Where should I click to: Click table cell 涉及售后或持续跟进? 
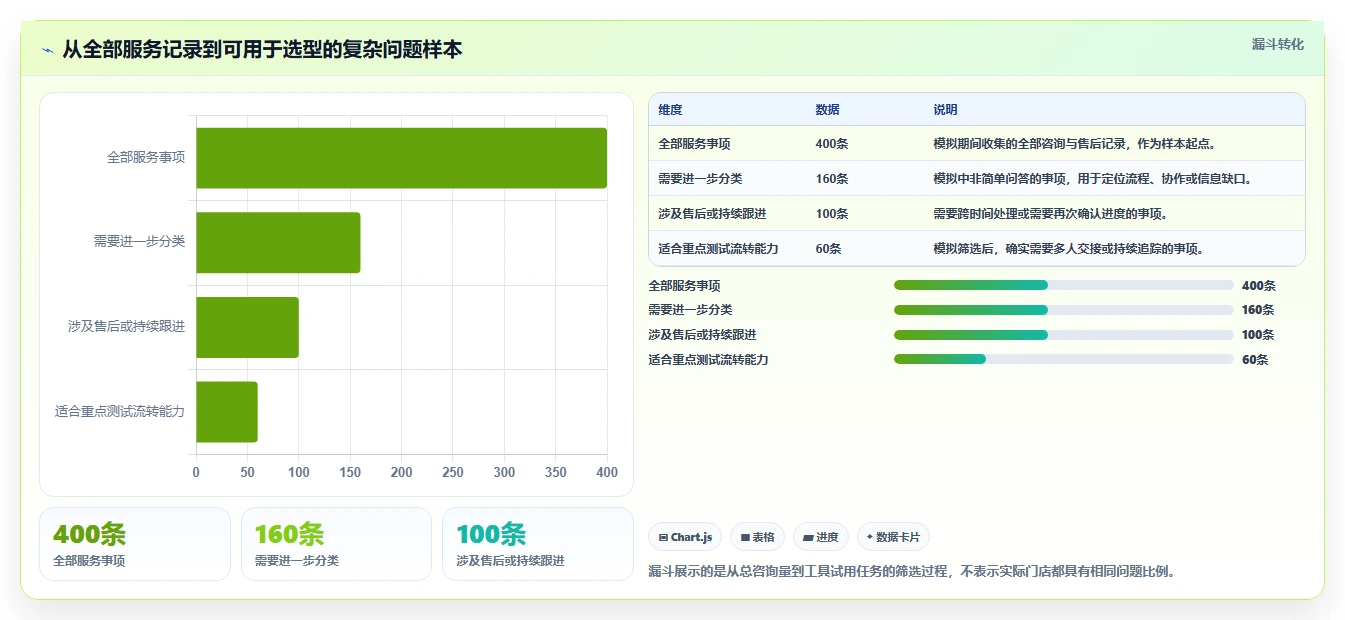coord(712,214)
